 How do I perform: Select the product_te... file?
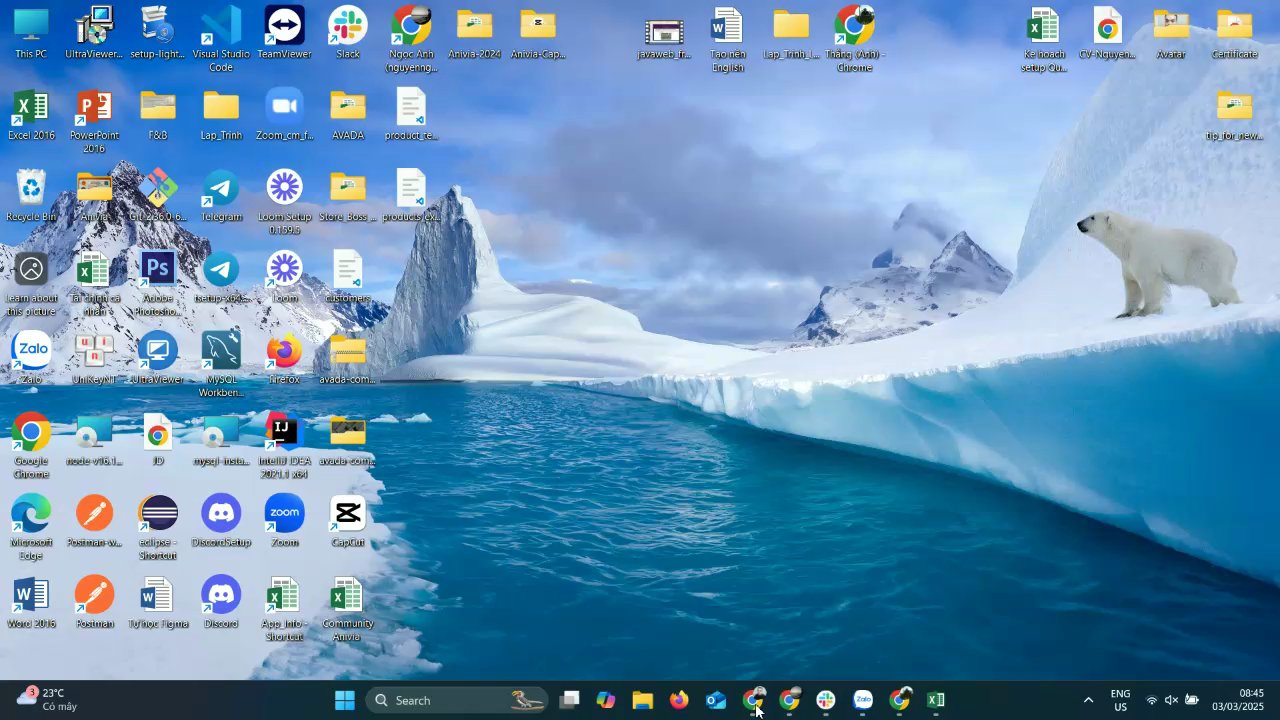pyautogui.click(x=411, y=115)
